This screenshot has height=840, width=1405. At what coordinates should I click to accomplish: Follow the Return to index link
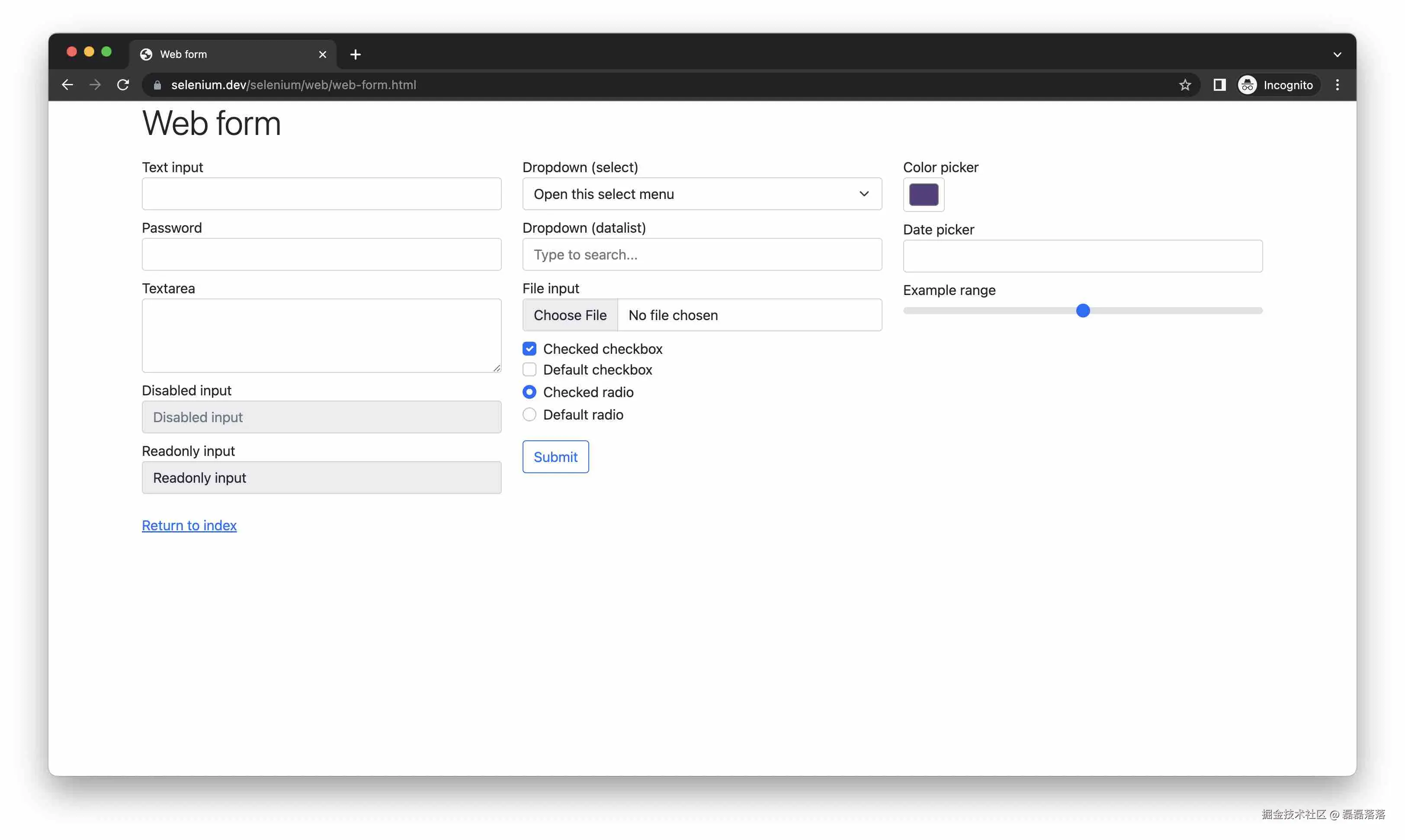(189, 525)
